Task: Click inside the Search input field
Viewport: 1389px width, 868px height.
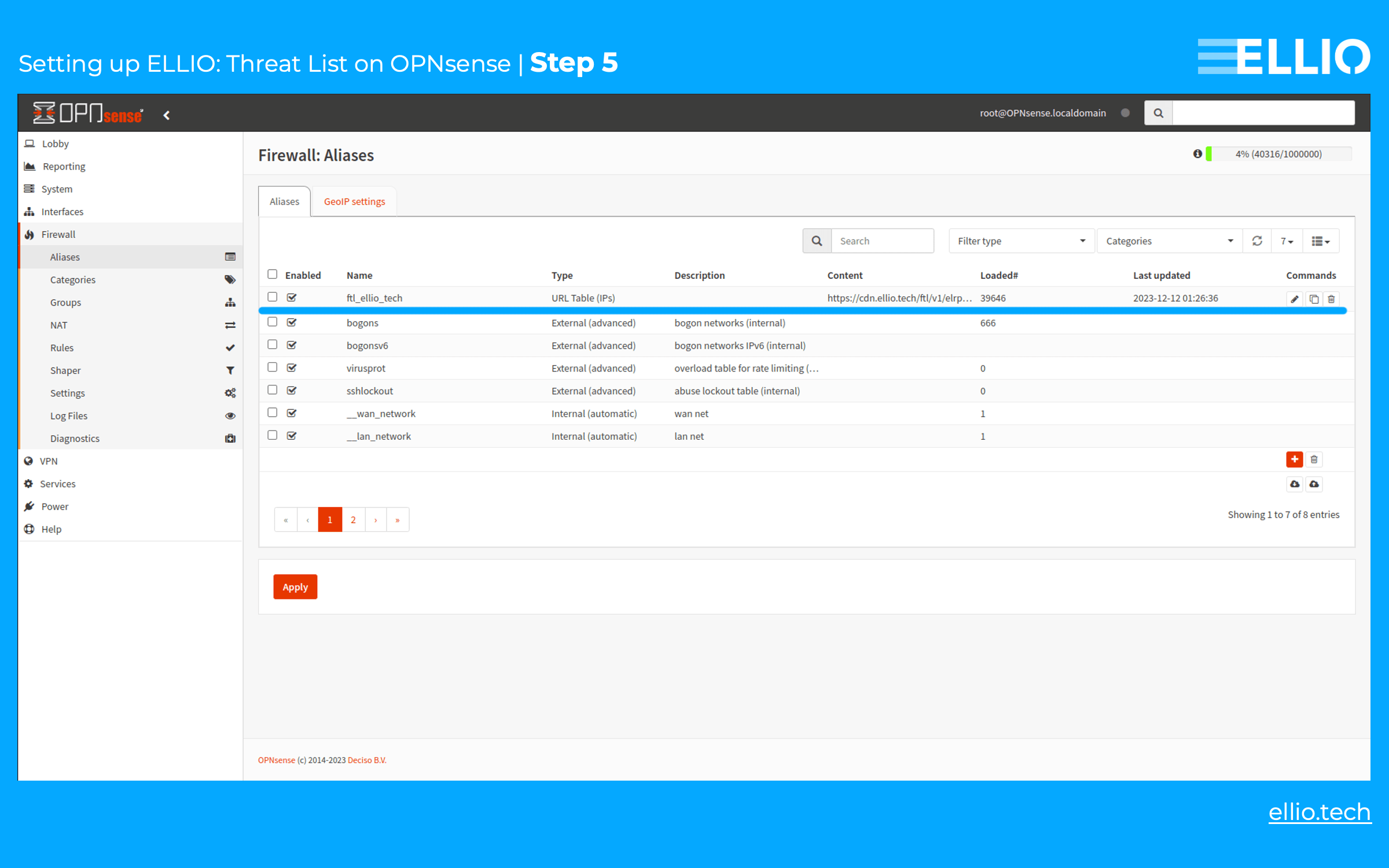Action: coord(883,240)
